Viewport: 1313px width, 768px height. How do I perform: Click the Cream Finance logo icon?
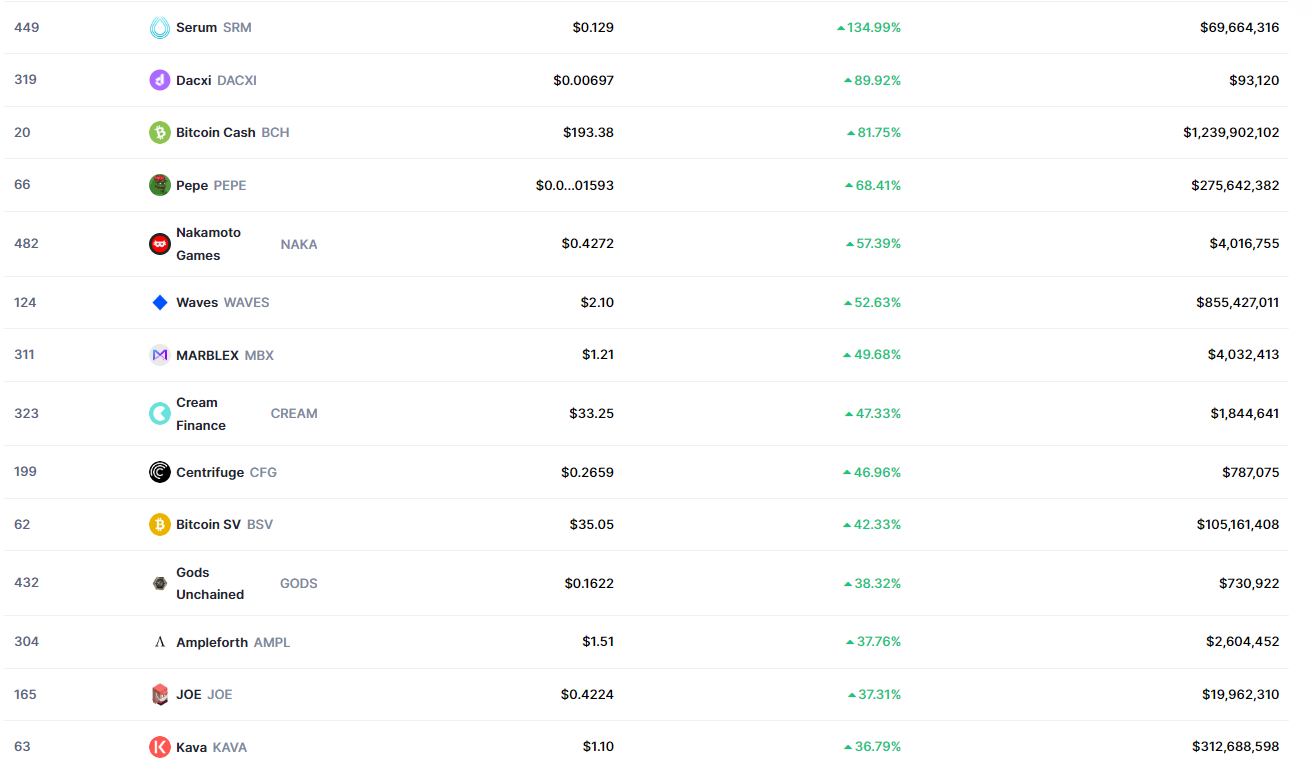point(160,413)
